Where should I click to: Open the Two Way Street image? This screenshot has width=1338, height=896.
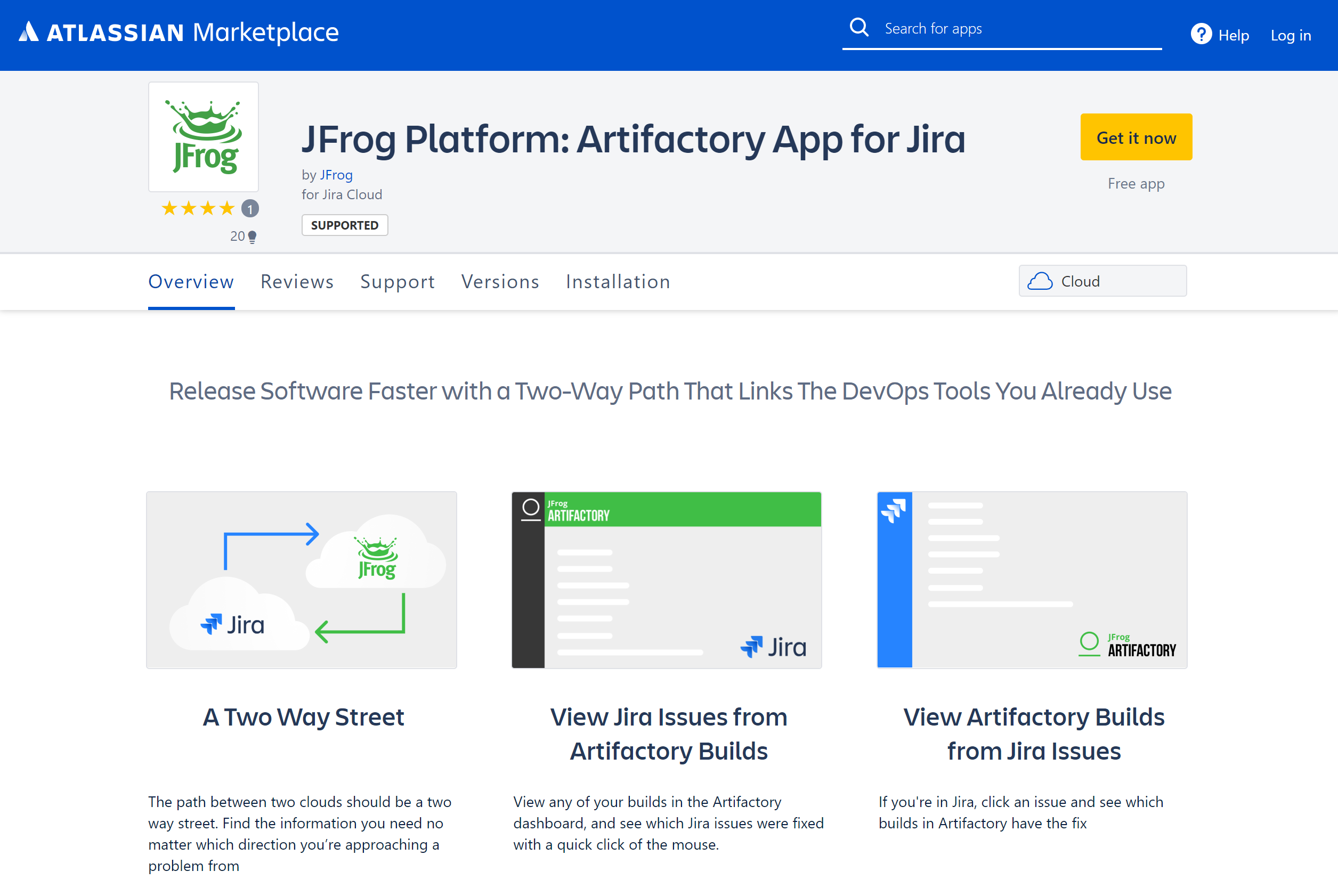click(301, 580)
